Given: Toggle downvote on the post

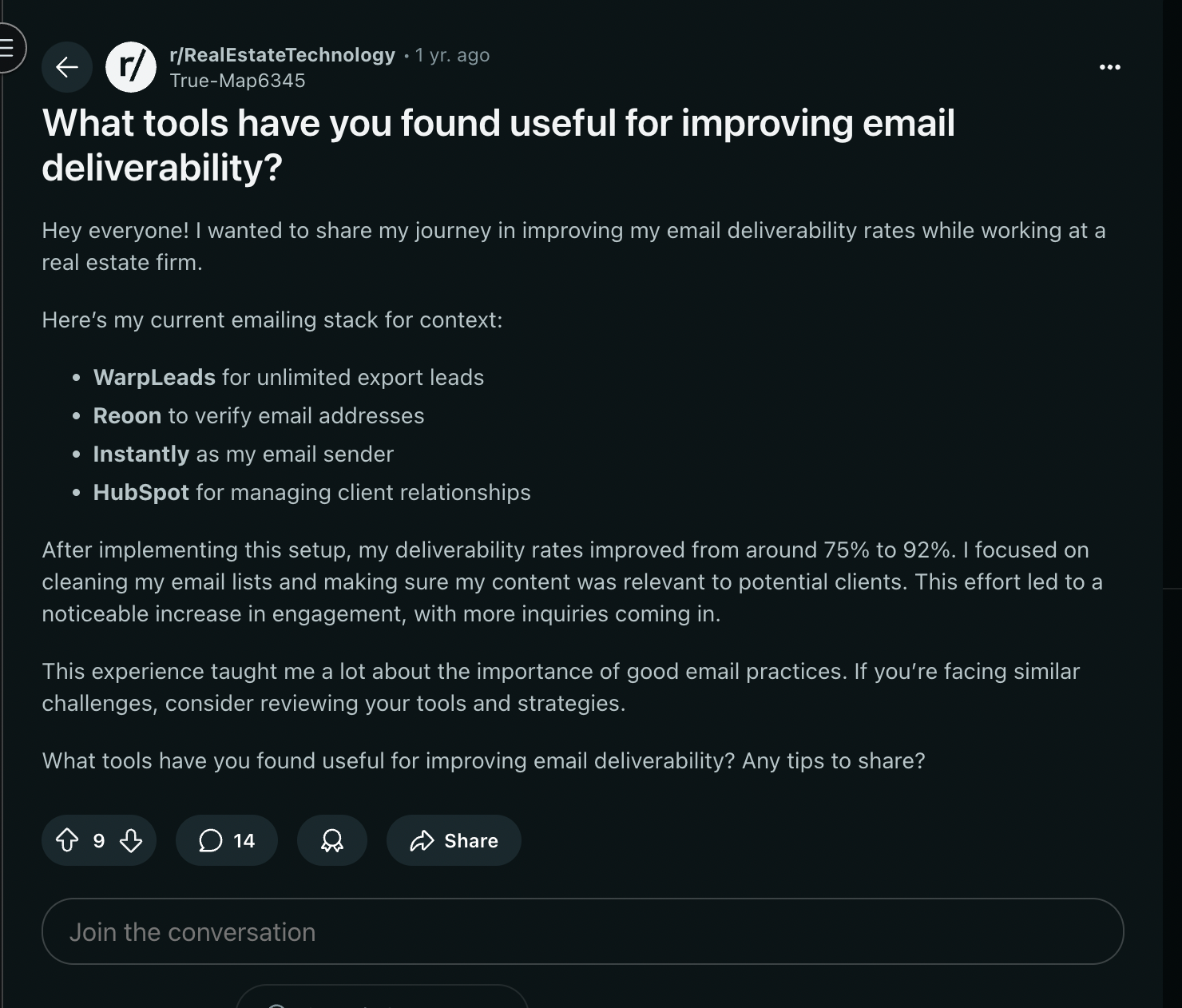Looking at the screenshot, I should tap(130, 840).
